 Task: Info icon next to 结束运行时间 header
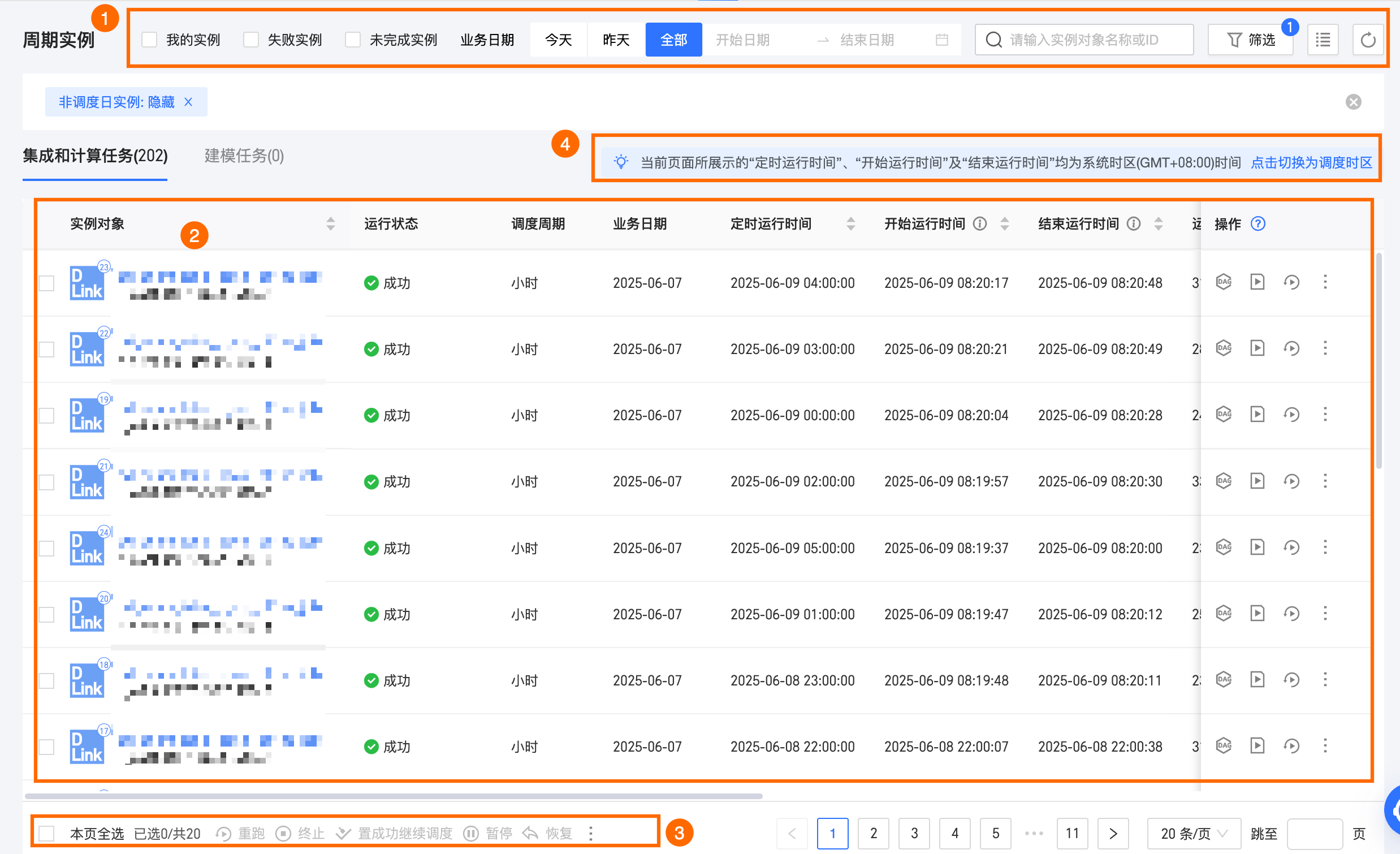pos(1133,224)
